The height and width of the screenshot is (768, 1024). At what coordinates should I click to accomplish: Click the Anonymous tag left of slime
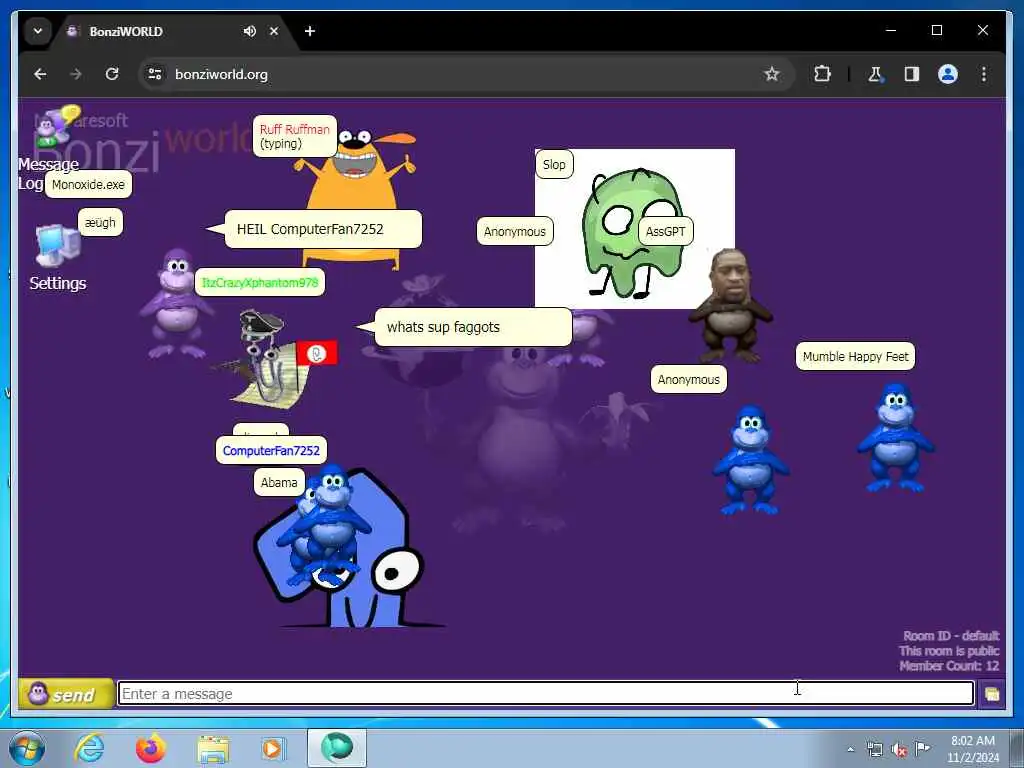[x=515, y=231]
